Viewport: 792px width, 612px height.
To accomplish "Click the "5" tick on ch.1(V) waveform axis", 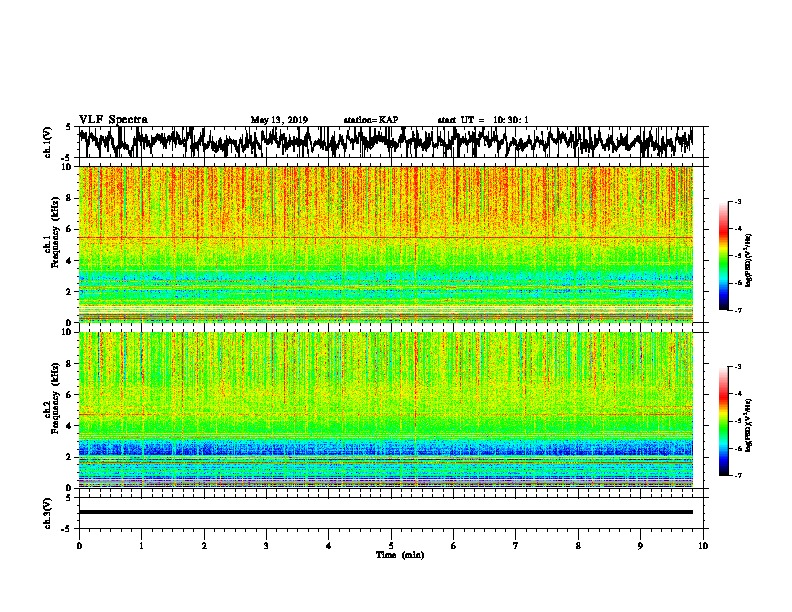I will point(68,127).
